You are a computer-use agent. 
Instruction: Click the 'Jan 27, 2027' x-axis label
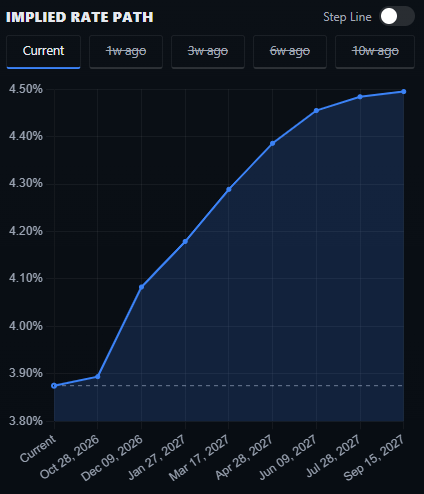pos(157,457)
